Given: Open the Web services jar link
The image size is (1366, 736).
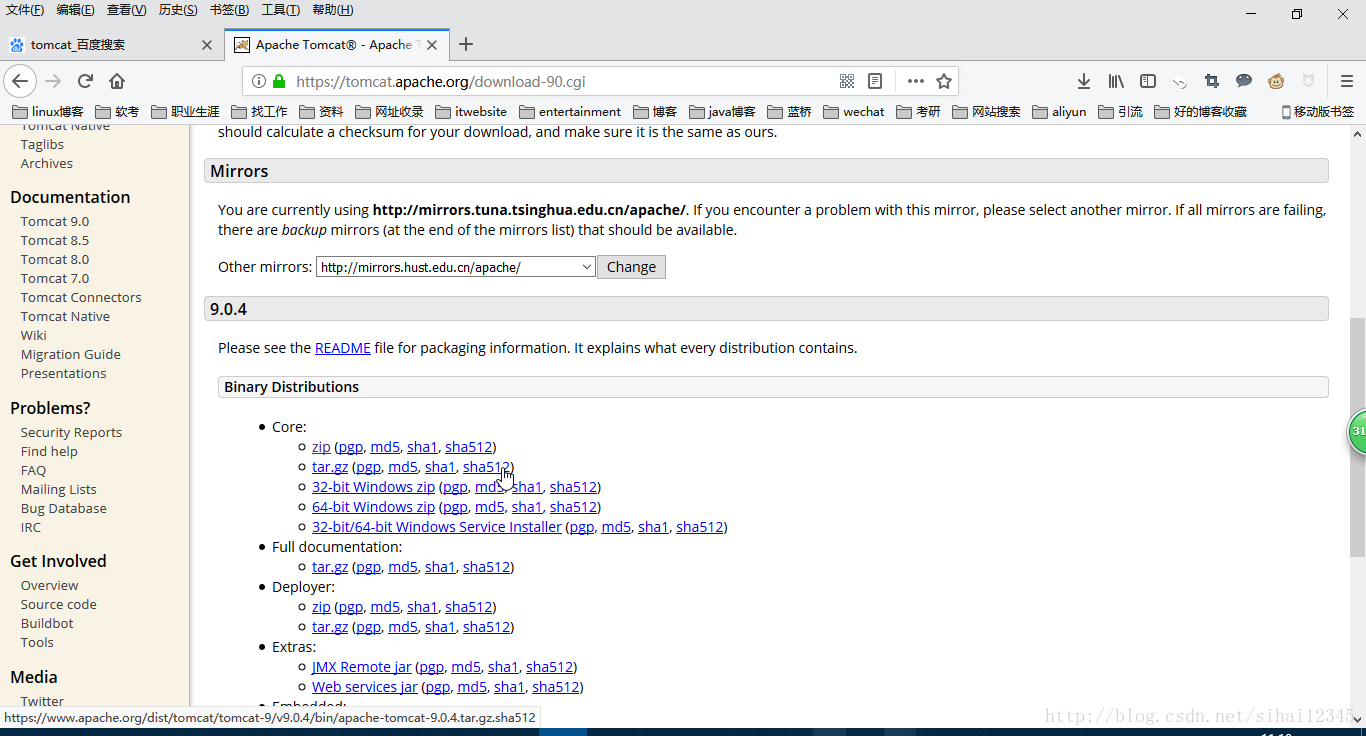Looking at the screenshot, I should click(x=365, y=687).
